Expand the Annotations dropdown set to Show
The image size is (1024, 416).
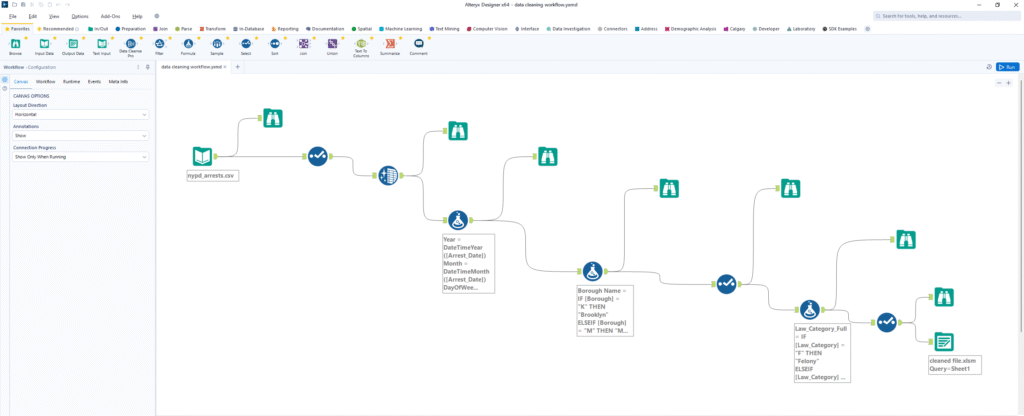(x=80, y=135)
